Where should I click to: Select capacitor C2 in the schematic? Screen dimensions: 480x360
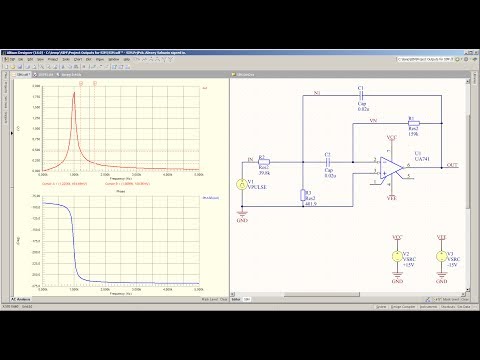[x=328, y=162]
